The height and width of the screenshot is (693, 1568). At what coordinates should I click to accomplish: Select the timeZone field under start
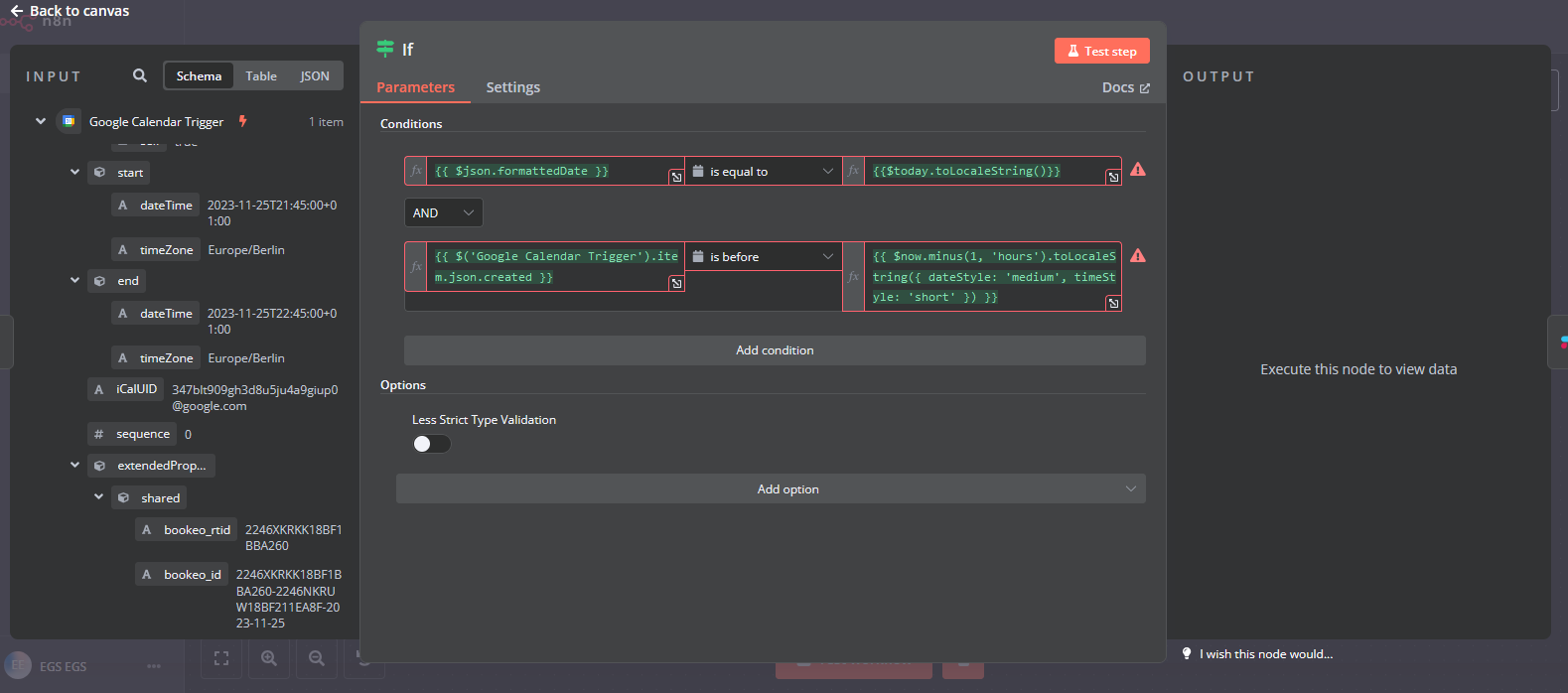(155, 250)
